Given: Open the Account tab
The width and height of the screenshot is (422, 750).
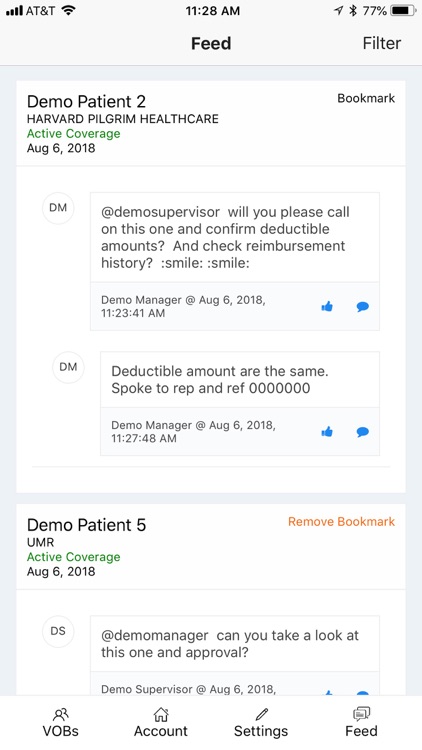Looking at the screenshot, I should click(161, 723).
